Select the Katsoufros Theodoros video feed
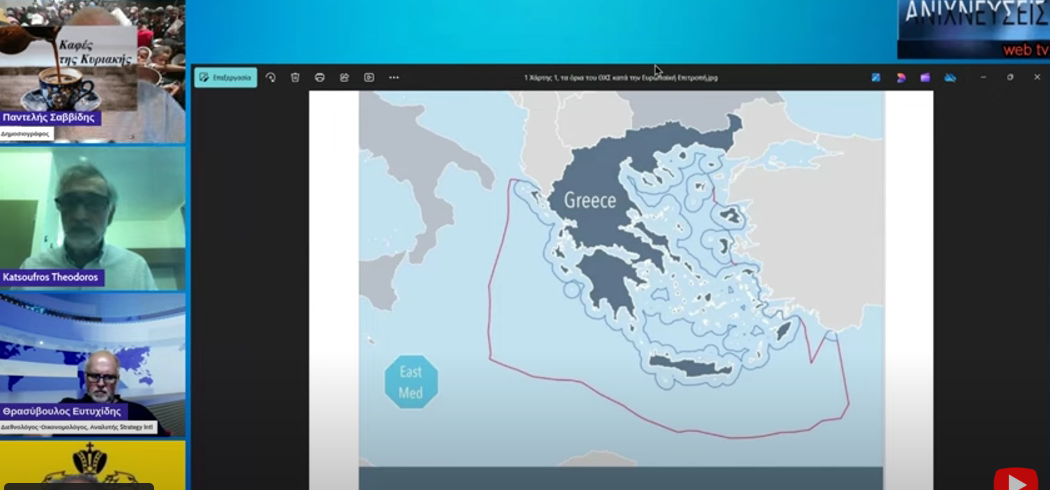Screen dimensions: 1050x490 (92, 218)
